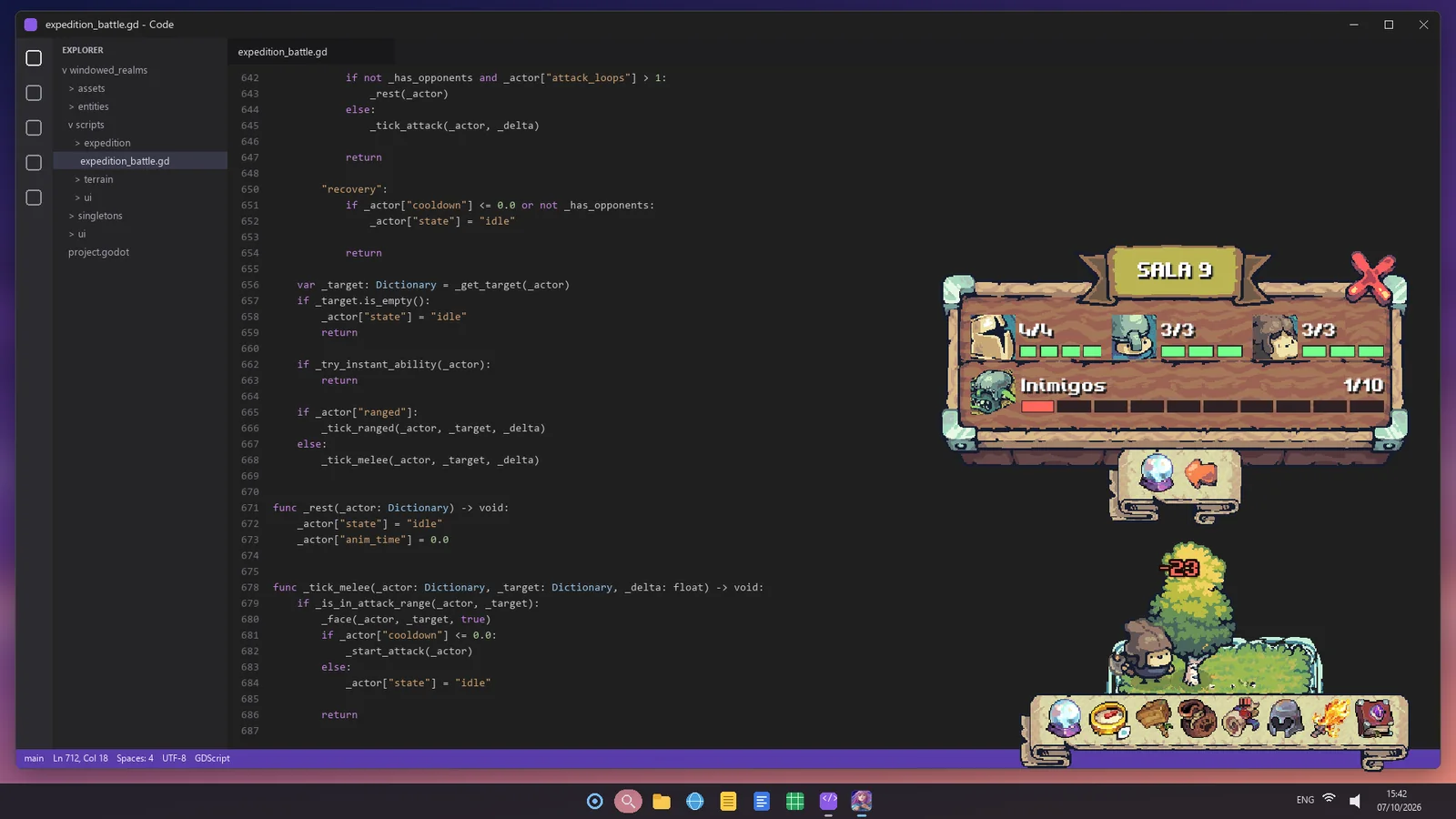This screenshot has width=1456, height=819.
Task: Open the taskbar search icon
Action: (628, 801)
